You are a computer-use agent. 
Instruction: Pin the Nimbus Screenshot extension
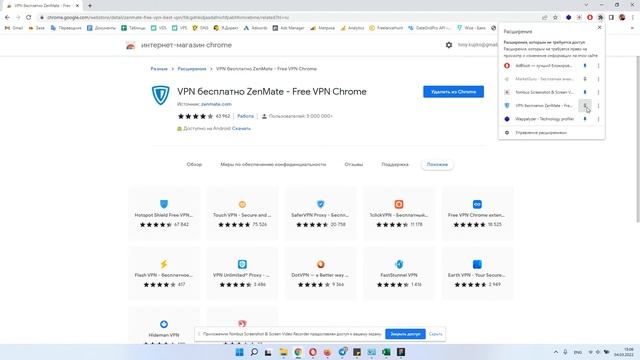coord(585,92)
